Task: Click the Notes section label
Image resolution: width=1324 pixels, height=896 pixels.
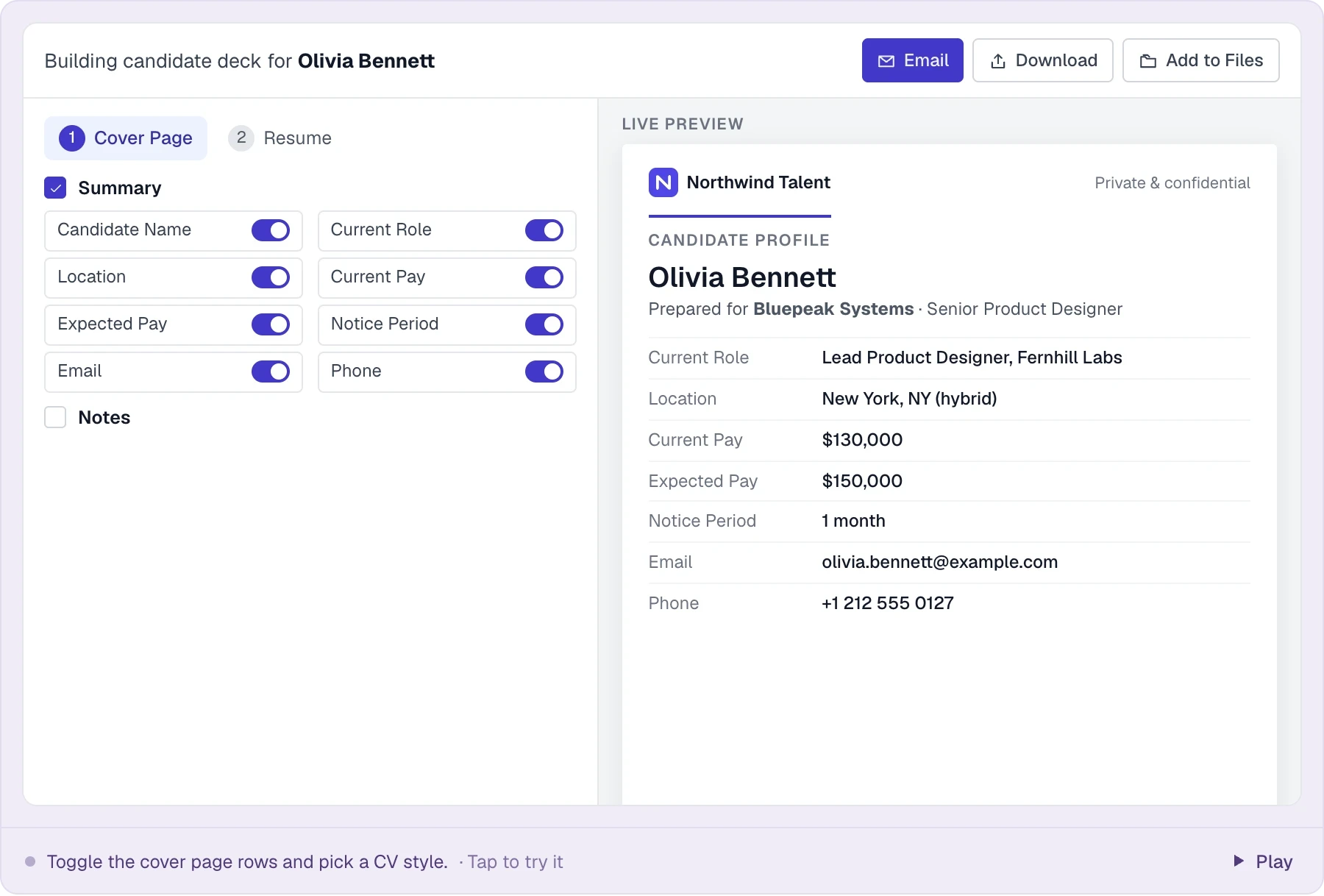Action: pos(104,417)
